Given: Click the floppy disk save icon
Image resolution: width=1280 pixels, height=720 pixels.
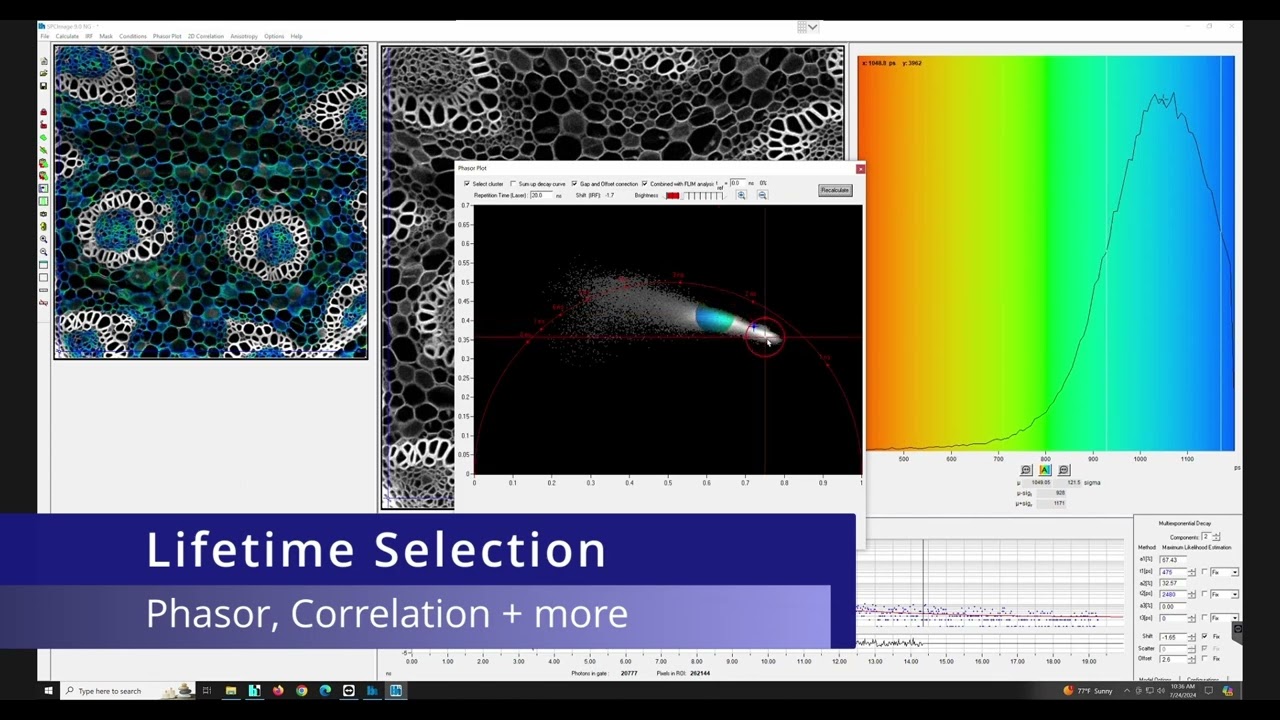Looking at the screenshot, I should (44, 86).
